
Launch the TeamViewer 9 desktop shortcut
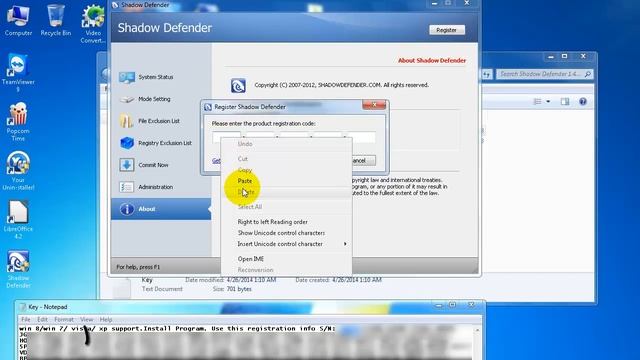[x=18, y=73]
